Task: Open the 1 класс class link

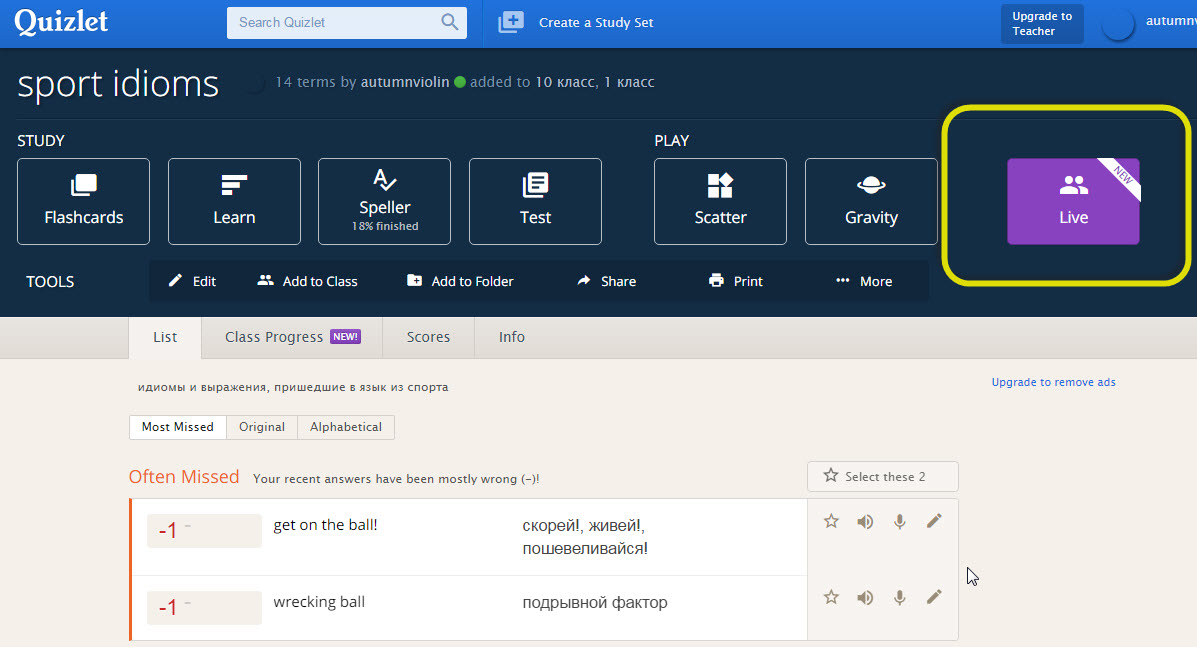Action: pos(629,82)
